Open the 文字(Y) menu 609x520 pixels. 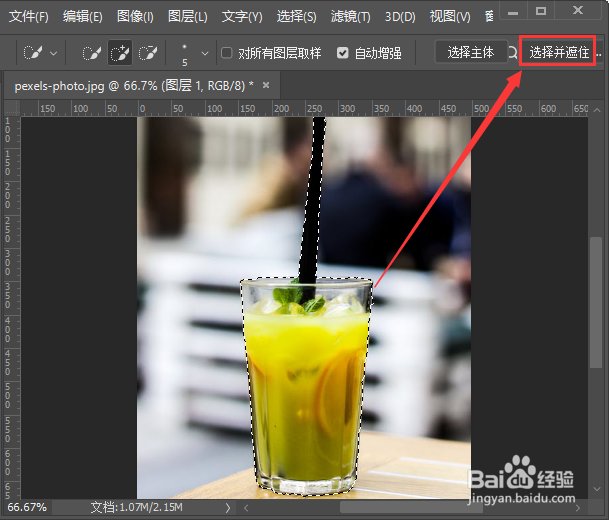[242, 17]
